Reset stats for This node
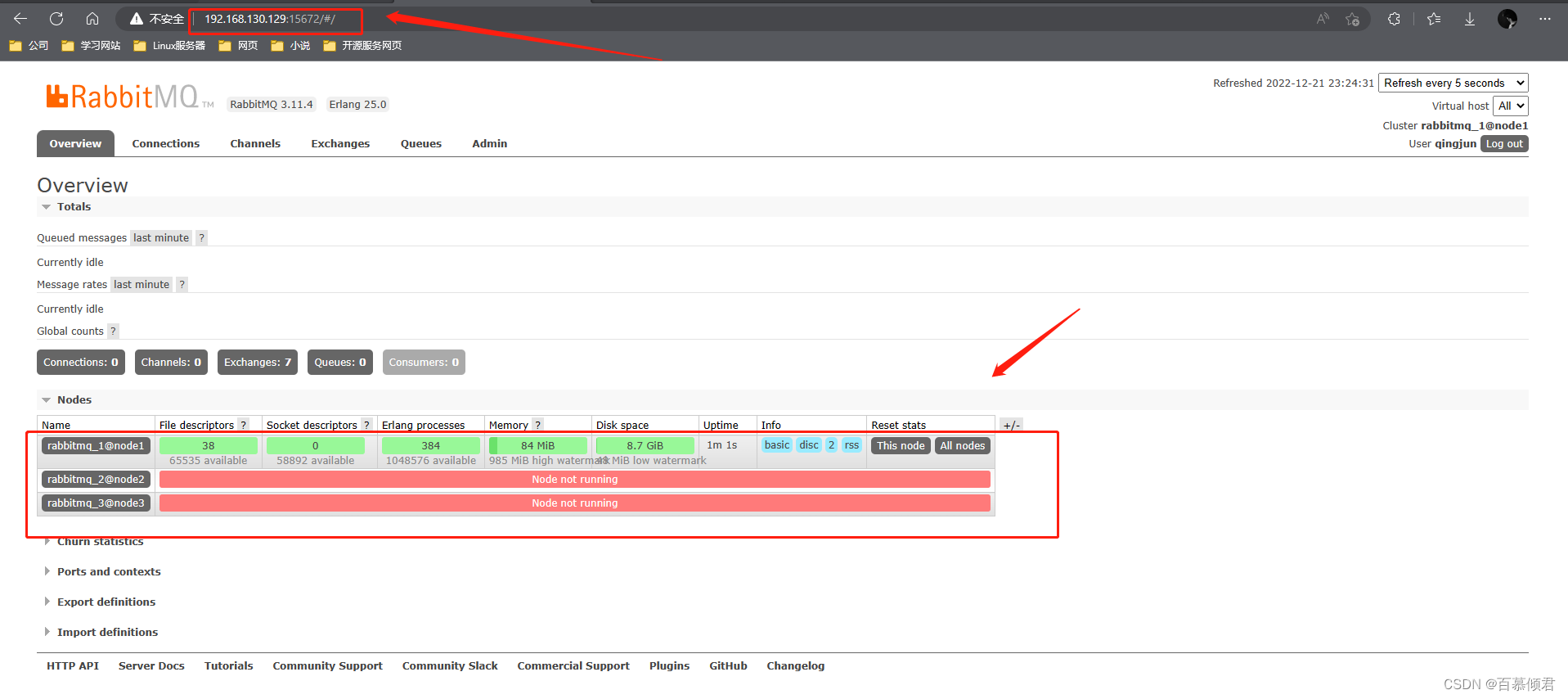Image resolution: width=1568 pixels, height=699 pixels. 901,446
